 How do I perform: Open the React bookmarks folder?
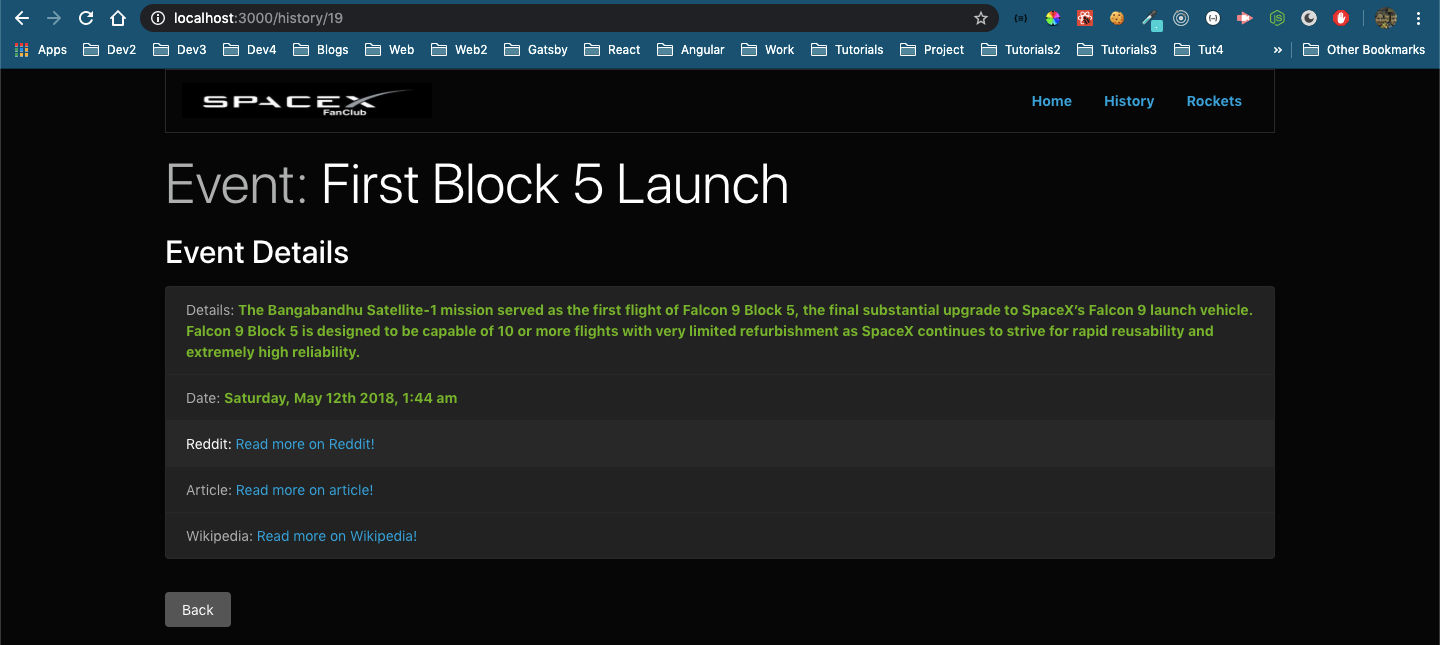(612, 49)
